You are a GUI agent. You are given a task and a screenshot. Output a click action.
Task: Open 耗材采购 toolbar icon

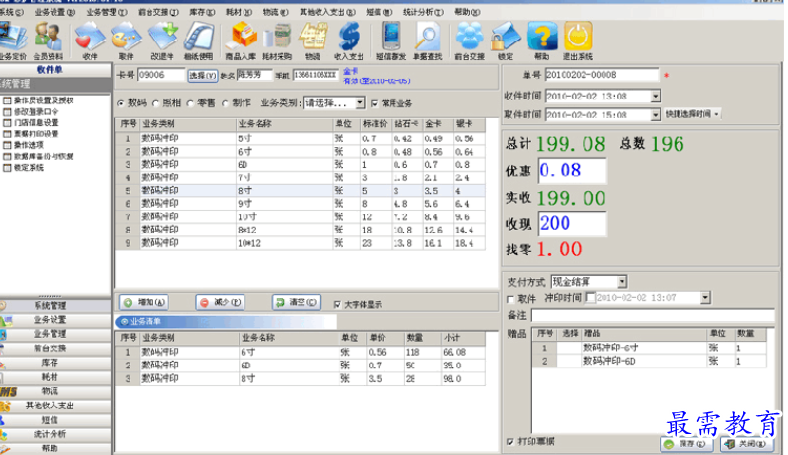point(277,41)
